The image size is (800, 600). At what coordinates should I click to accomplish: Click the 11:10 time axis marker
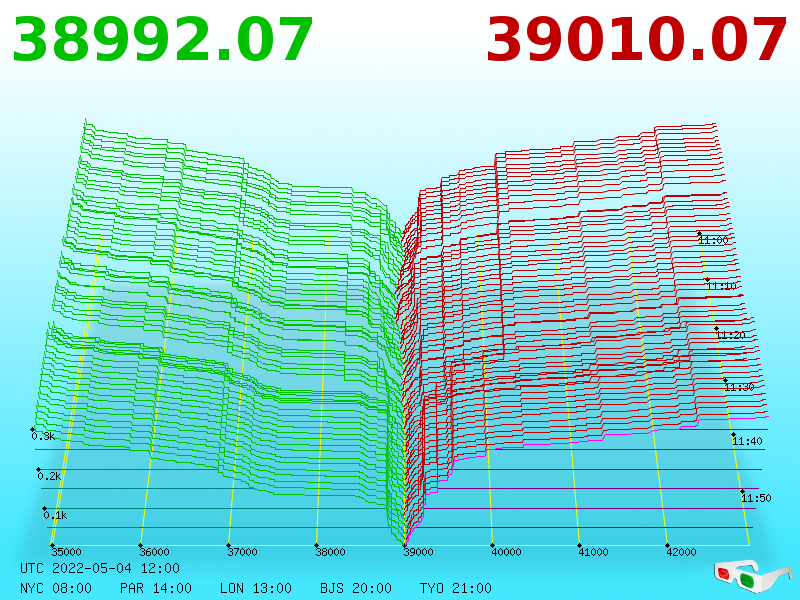click(x=722, y=286)
